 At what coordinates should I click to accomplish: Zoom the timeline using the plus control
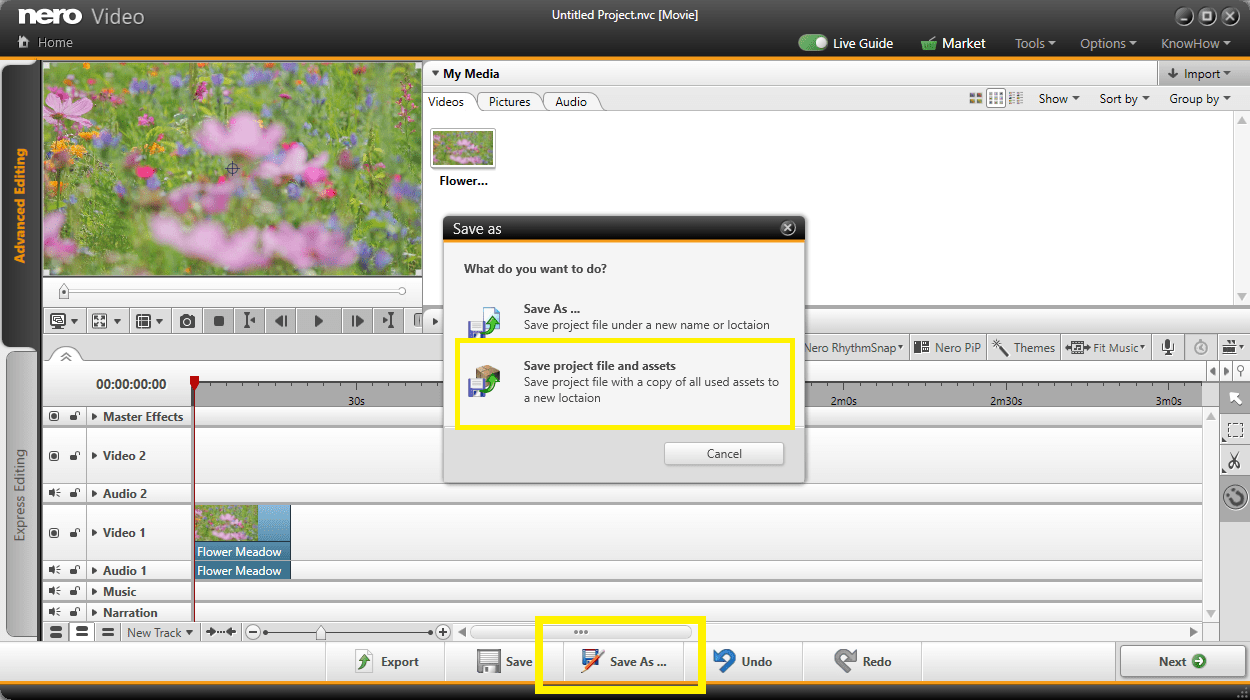coord(443,632)
